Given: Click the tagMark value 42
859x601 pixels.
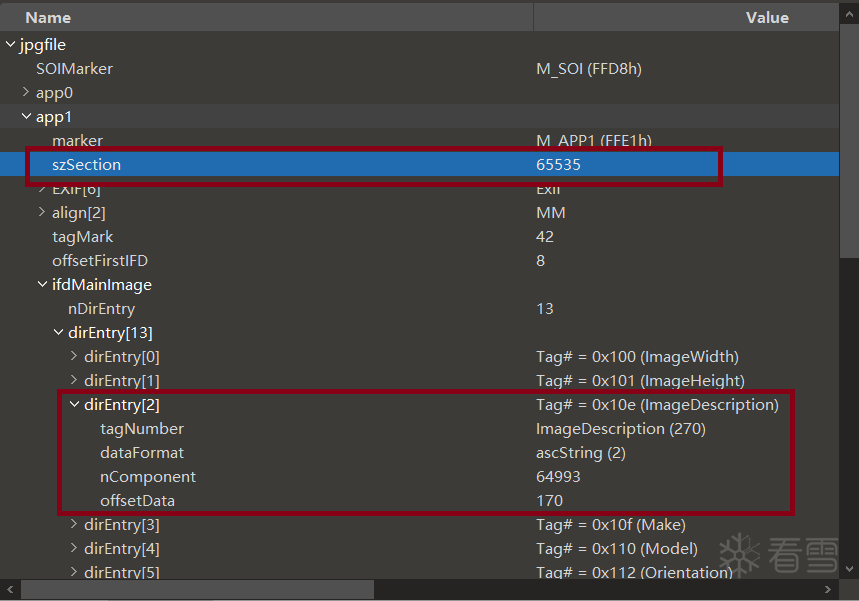Looking at the screenshot, I should tap(545, 237).
